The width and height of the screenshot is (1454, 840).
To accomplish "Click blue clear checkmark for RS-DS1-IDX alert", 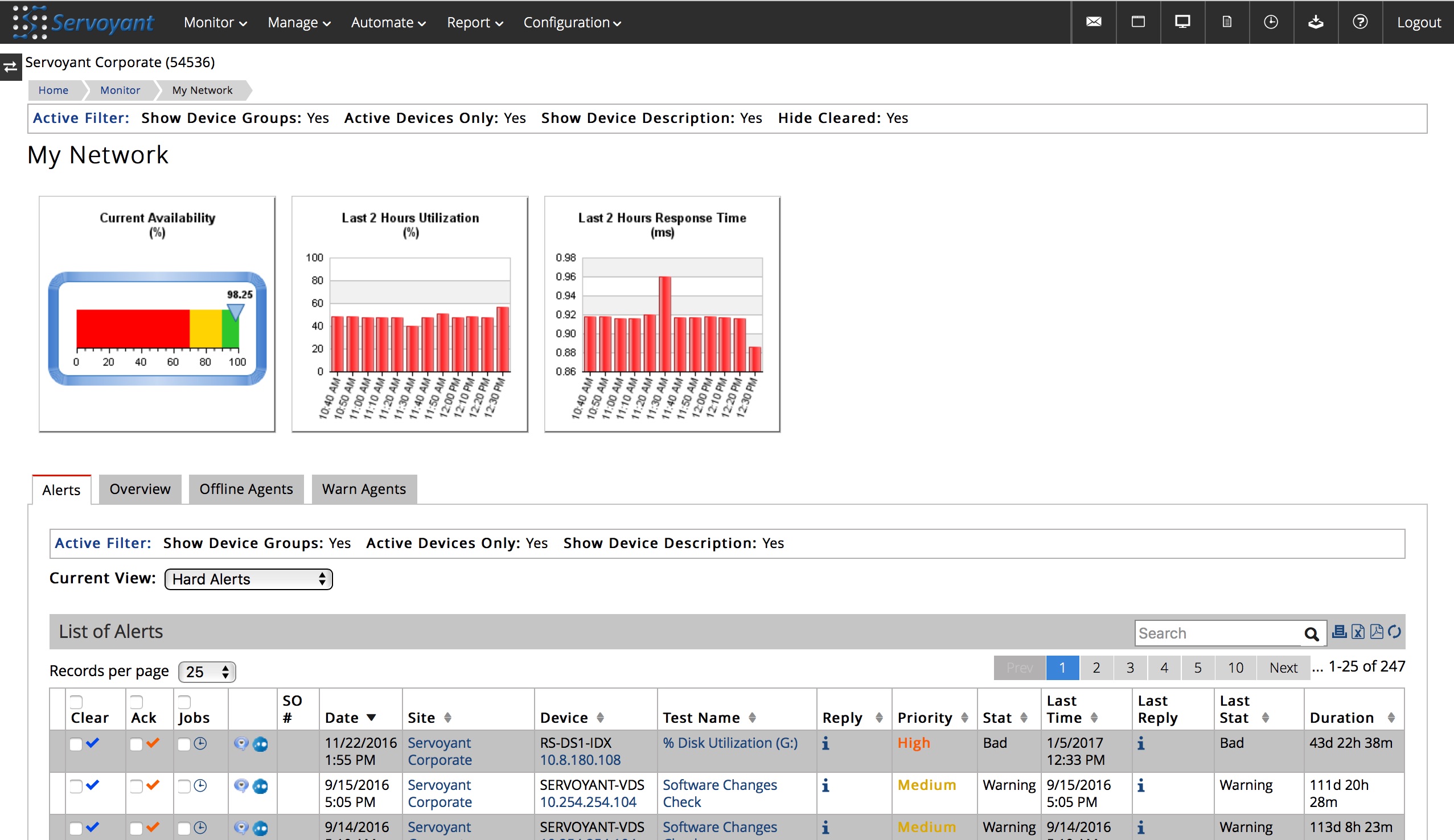I will coord(92,743).
